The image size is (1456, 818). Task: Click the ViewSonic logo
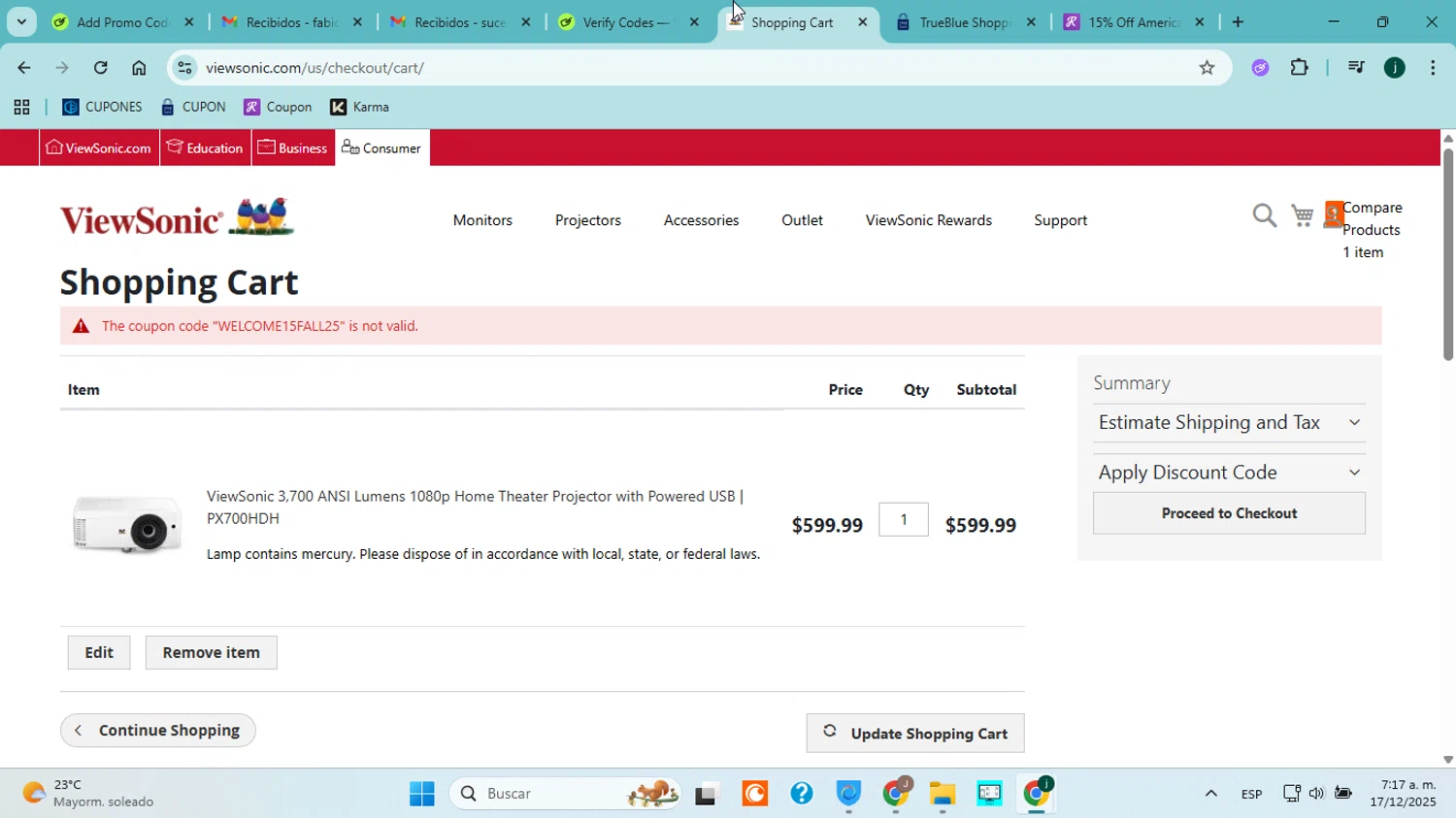click(x=177, y=218)
